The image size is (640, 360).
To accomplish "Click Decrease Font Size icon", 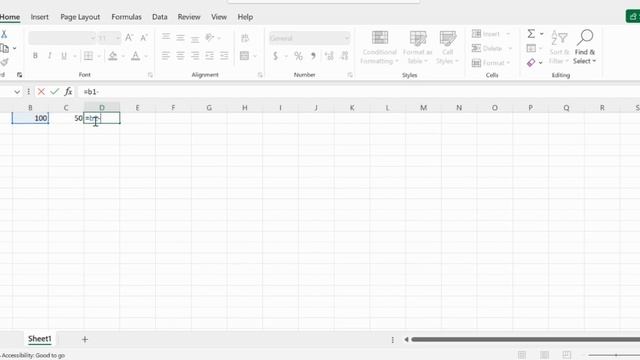I will pos(144,38).
